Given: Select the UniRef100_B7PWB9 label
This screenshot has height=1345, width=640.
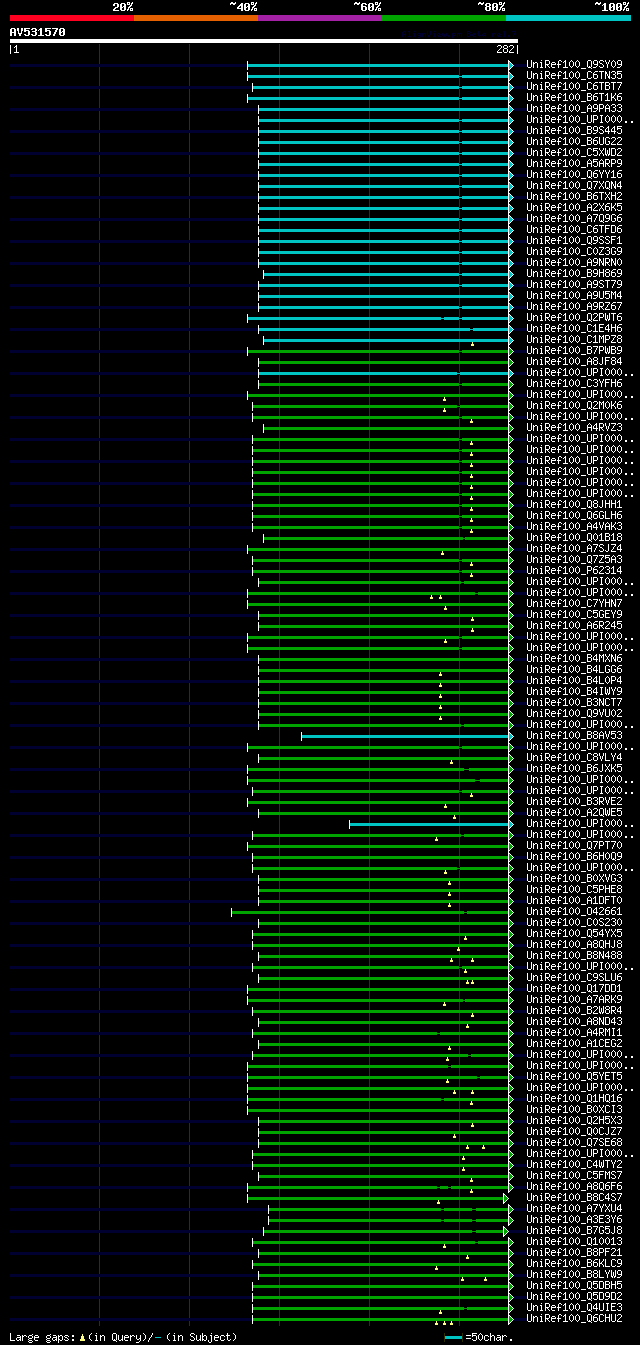Looking at the screenshot, I should click(574, 350).
